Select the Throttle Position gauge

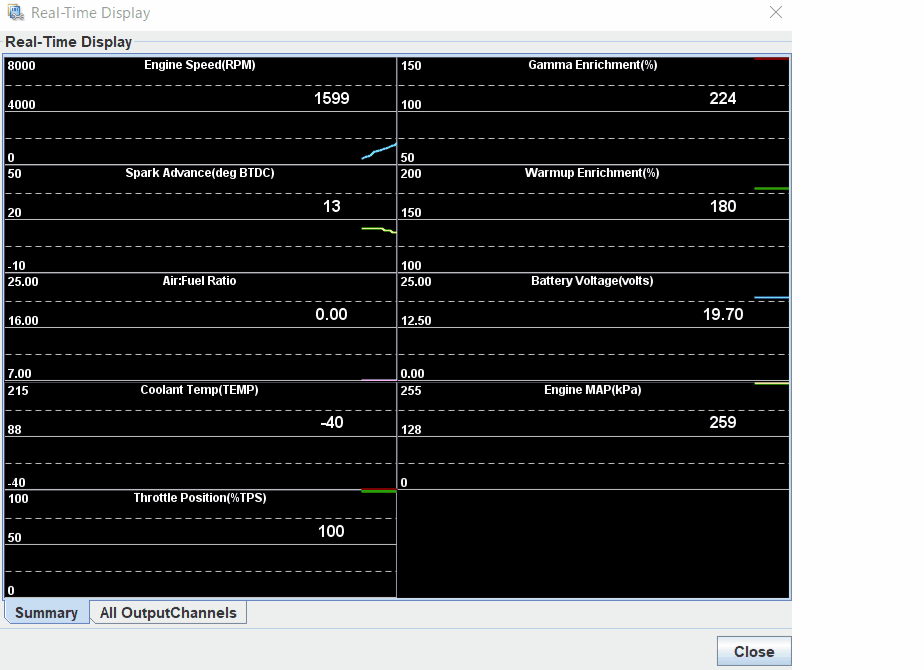click(x=200, y=545)
